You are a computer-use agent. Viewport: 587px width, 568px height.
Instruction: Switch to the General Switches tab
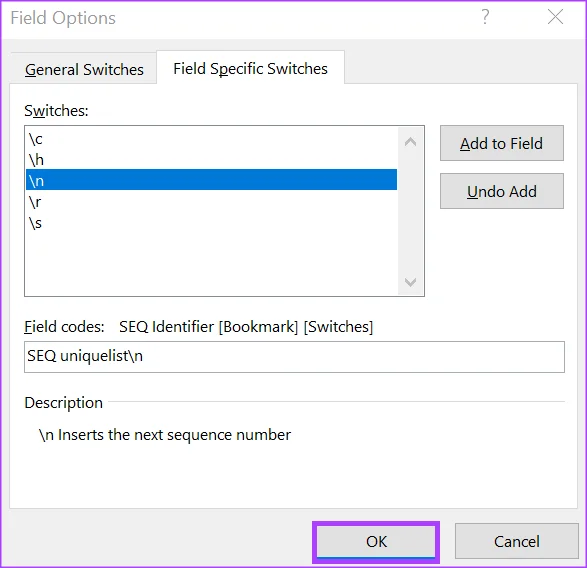click(x=84, y=70)
